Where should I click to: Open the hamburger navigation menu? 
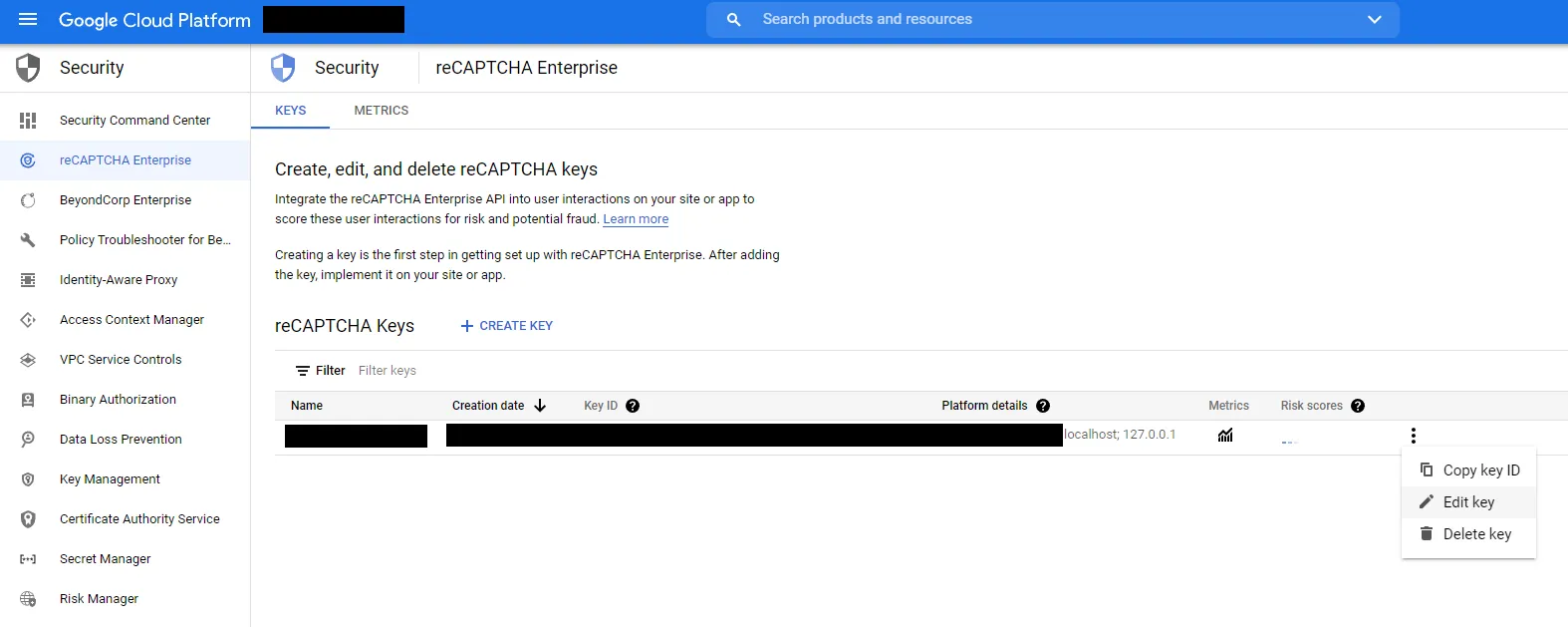pos(28,19)
